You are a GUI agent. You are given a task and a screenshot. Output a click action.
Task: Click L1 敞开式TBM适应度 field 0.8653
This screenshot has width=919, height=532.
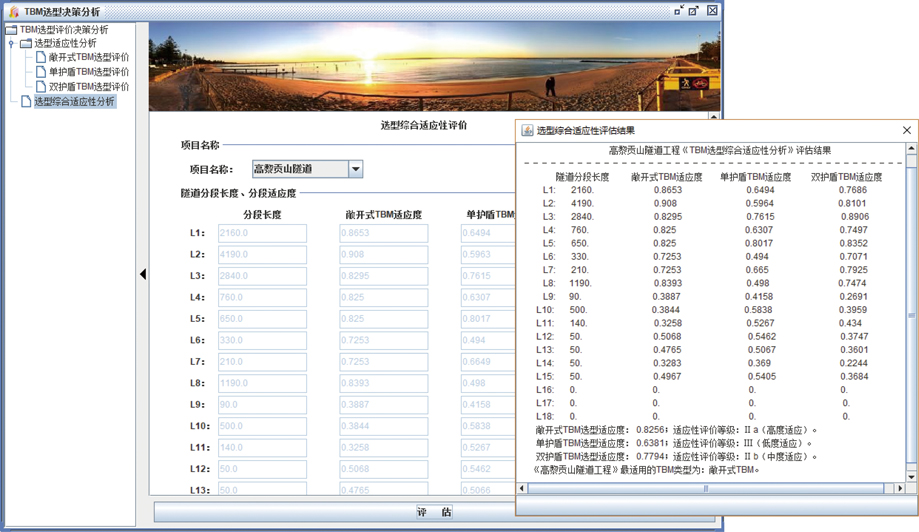tap(384, 233)
